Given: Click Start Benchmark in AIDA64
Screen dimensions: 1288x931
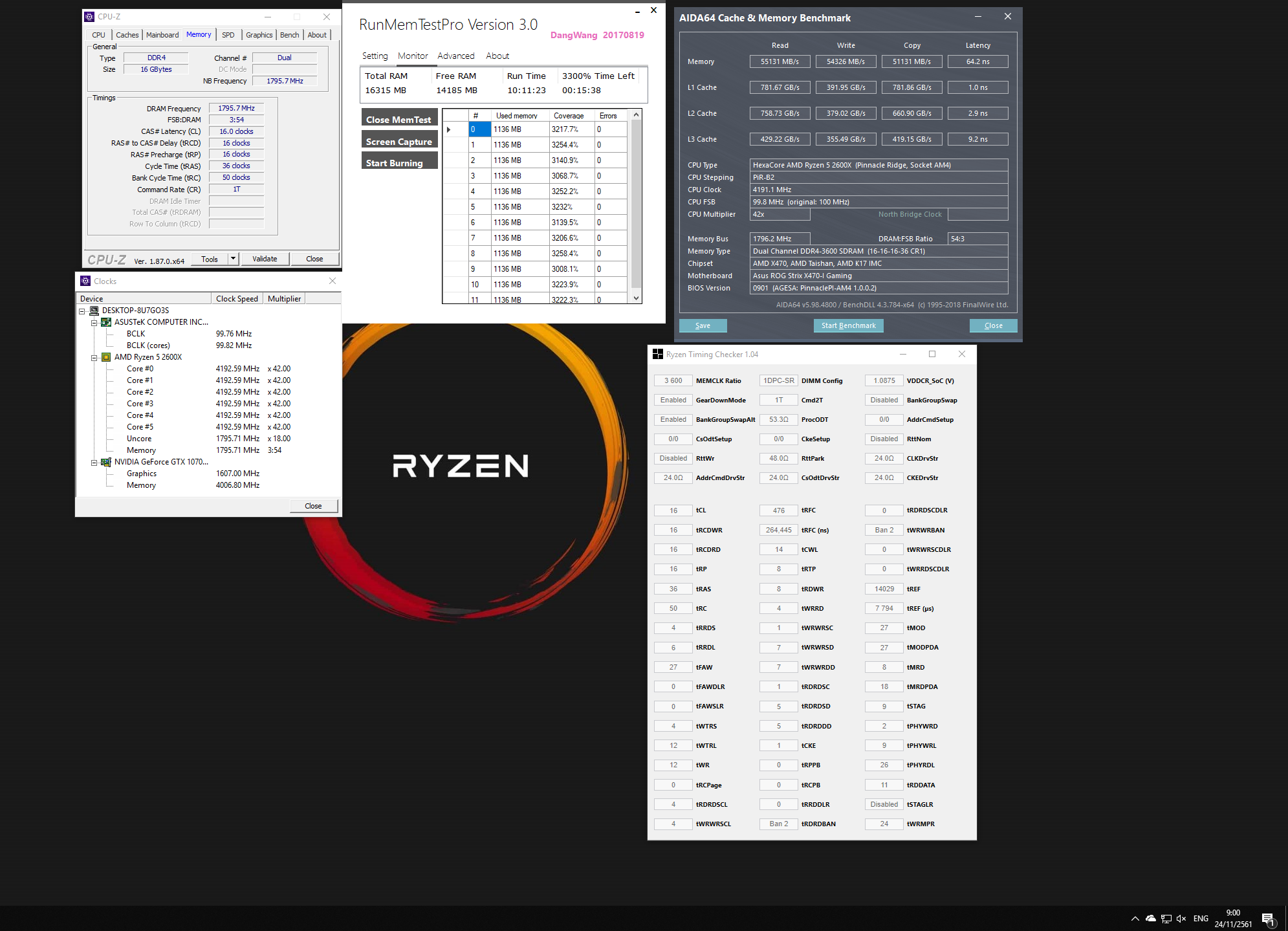Looking at the screenshot, I should coord(848,325).
